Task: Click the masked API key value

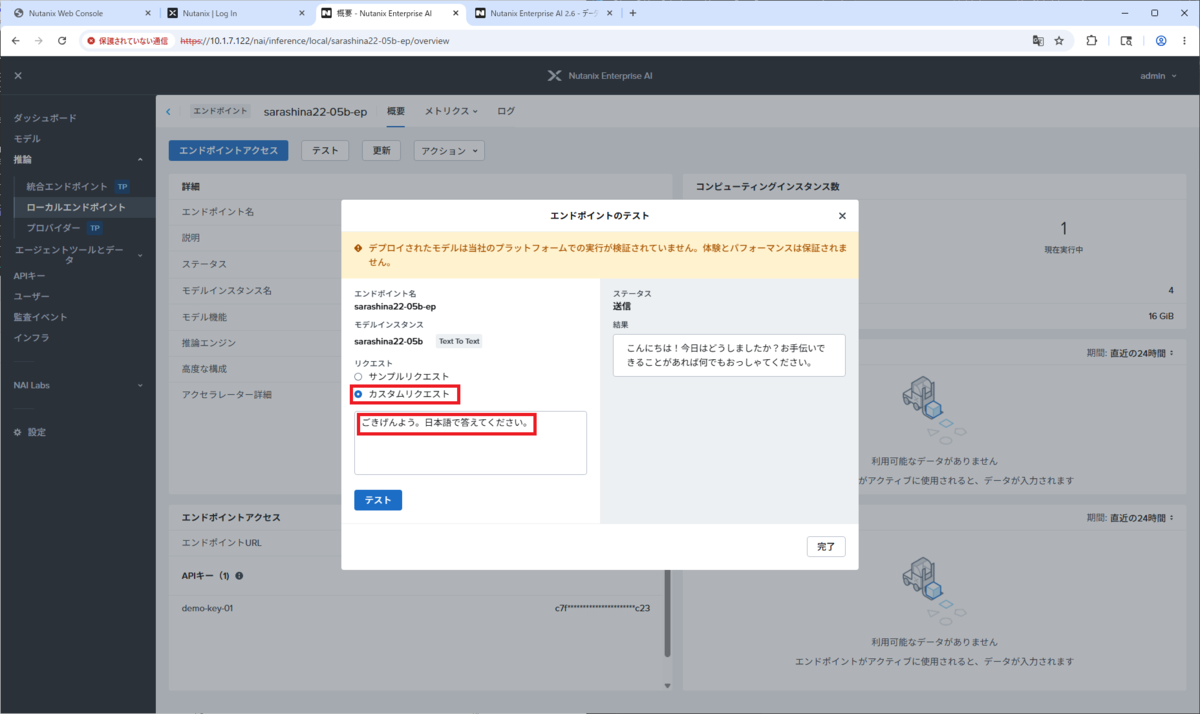Action: pos(602,608)
